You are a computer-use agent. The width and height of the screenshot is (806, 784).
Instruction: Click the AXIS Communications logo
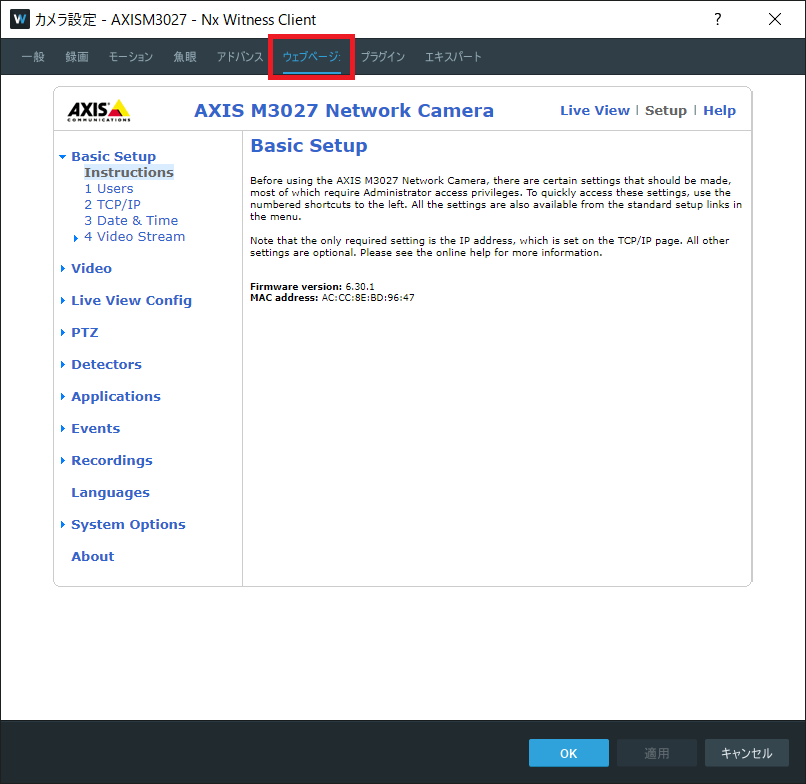pos(99,111)
